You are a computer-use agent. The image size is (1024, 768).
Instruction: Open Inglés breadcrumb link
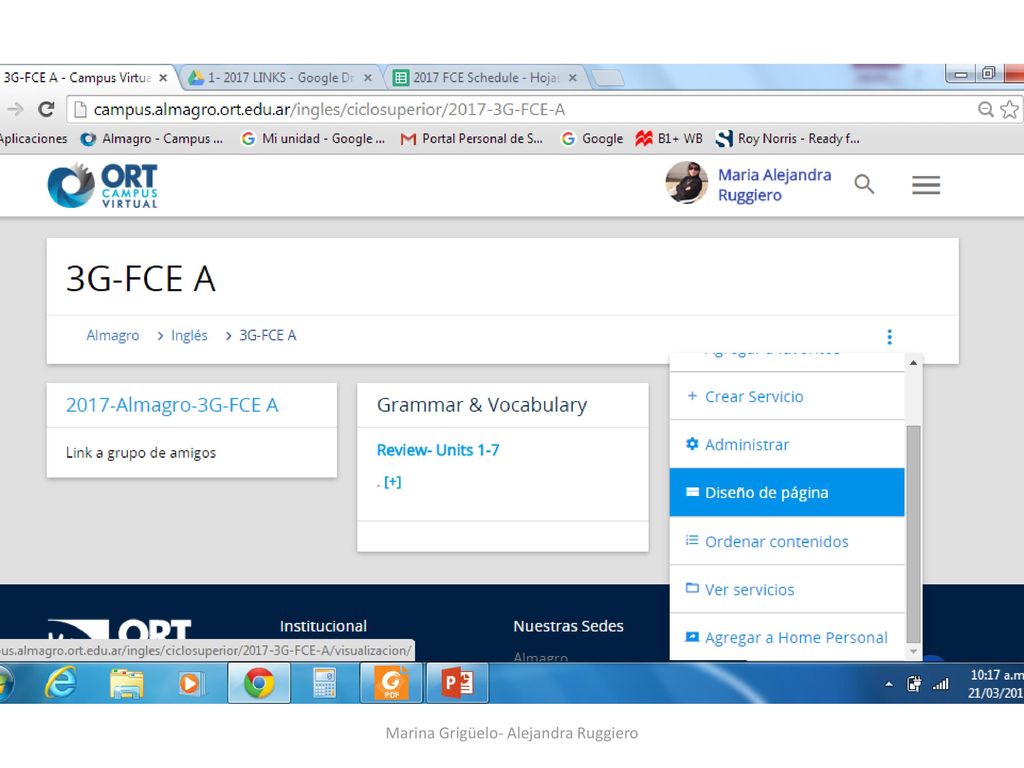point(189,335)
